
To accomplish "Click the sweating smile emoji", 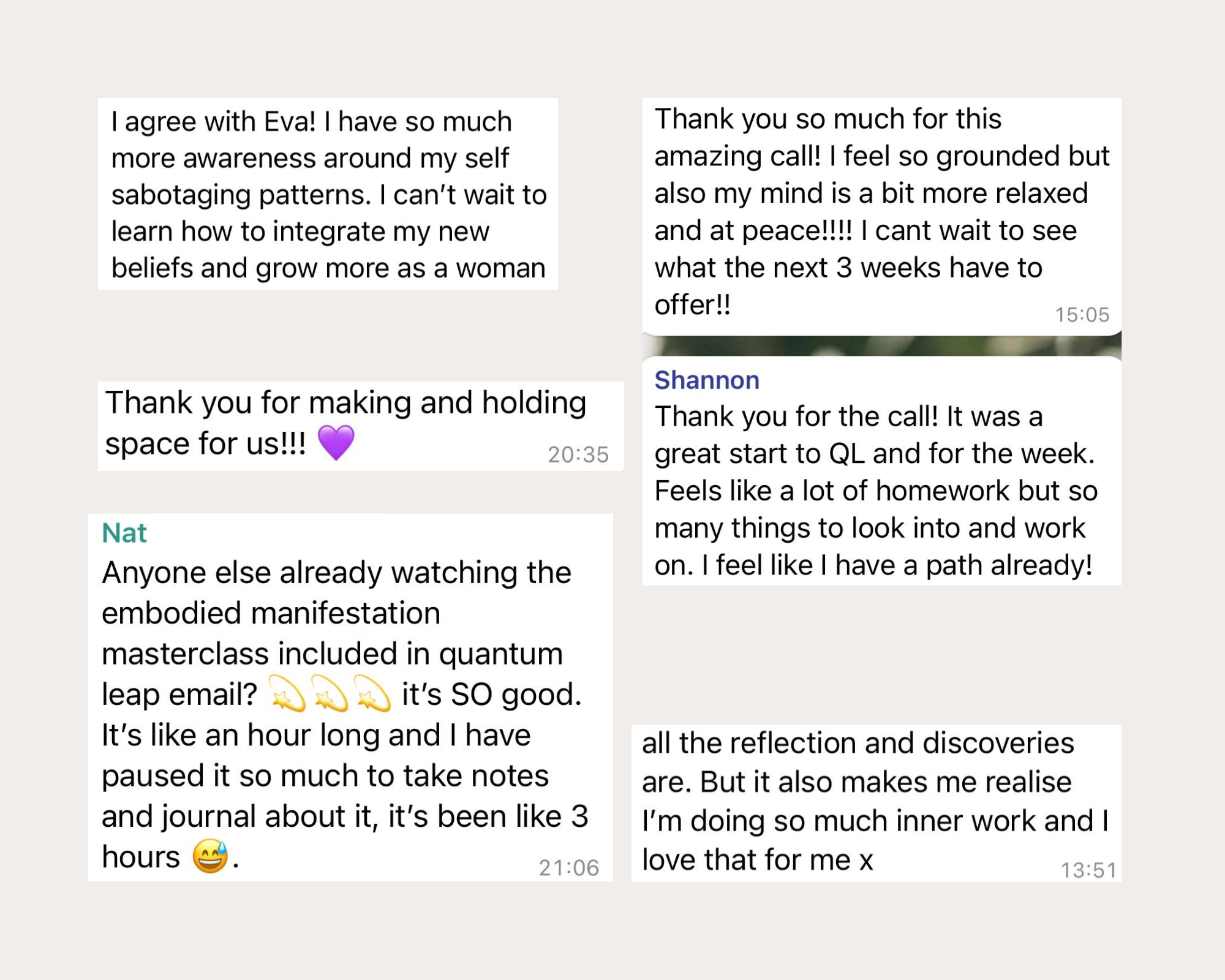I will (210, 856).
